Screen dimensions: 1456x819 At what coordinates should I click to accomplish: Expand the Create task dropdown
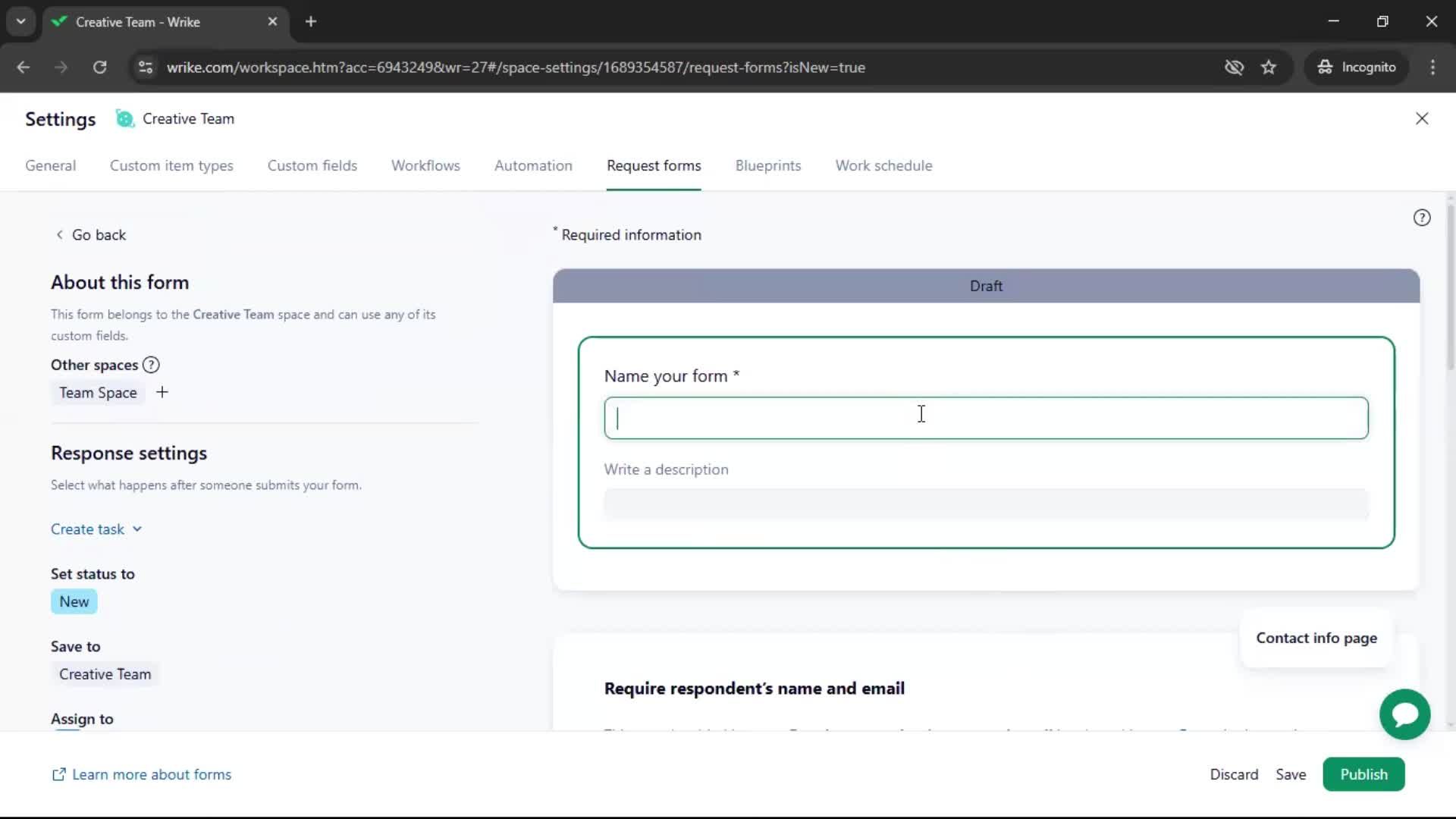96,529
